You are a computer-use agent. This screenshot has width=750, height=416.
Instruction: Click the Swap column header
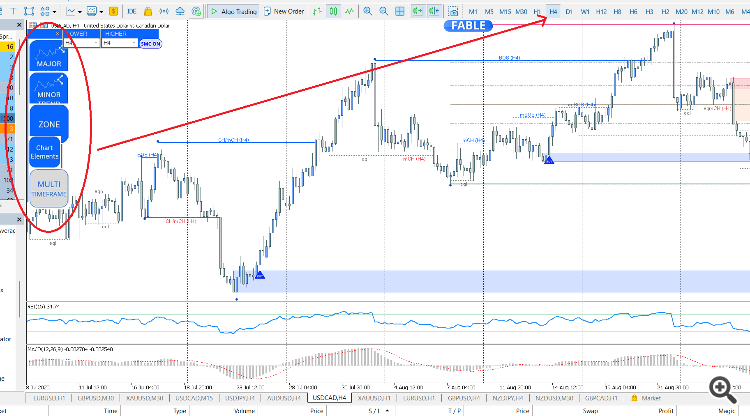pos(590,411)
